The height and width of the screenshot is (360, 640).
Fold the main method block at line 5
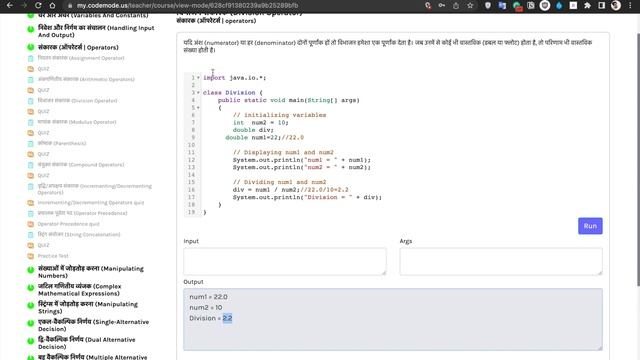point(198,108)
